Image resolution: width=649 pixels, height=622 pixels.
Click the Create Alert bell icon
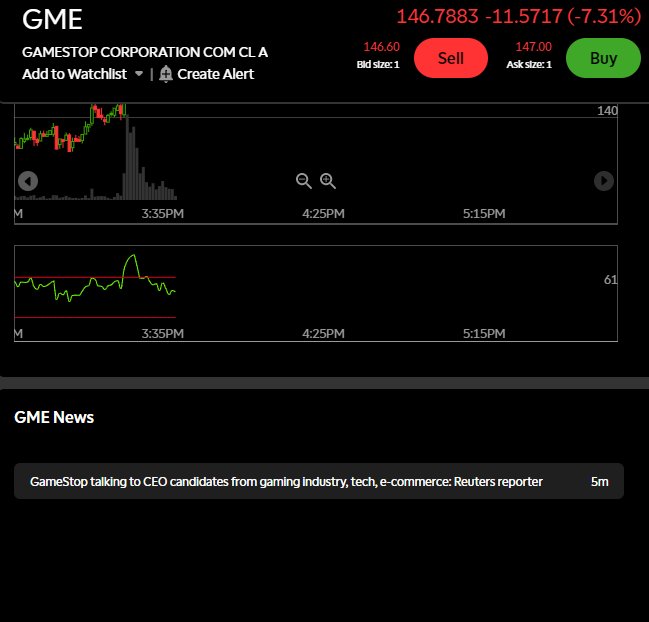[x=166, y=74]
